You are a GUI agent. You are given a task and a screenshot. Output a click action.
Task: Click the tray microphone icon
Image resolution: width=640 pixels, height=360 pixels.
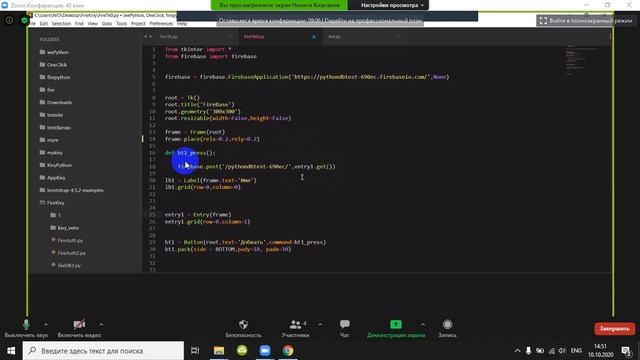[x=529, y=351]
